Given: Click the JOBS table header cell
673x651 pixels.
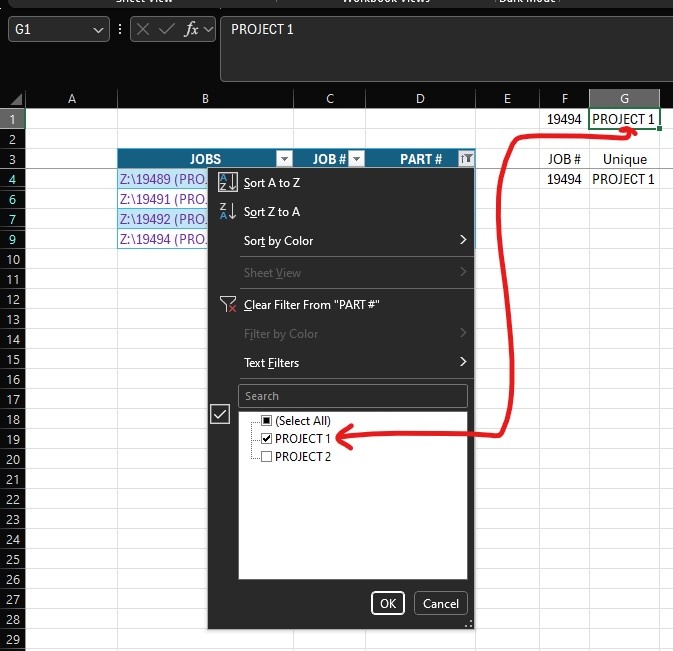Looking at the screenshot, I should 205,159.
